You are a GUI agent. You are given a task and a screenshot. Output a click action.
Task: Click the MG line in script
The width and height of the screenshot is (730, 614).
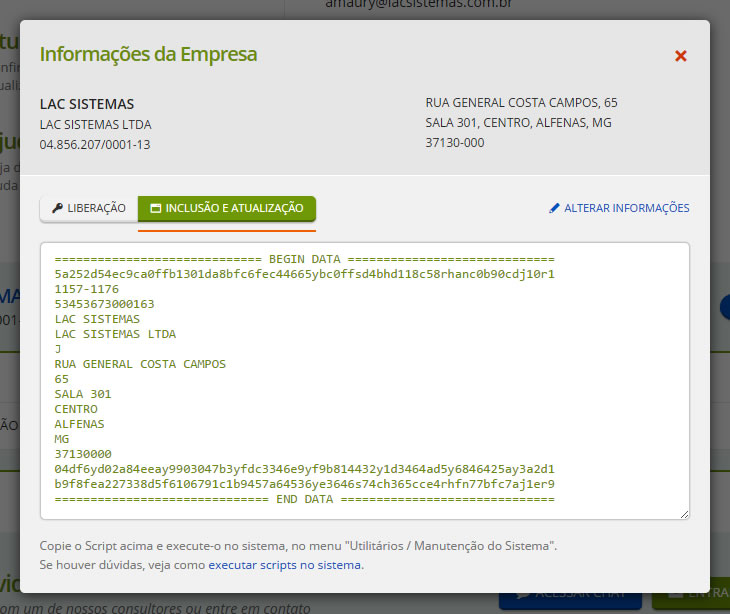61,439
